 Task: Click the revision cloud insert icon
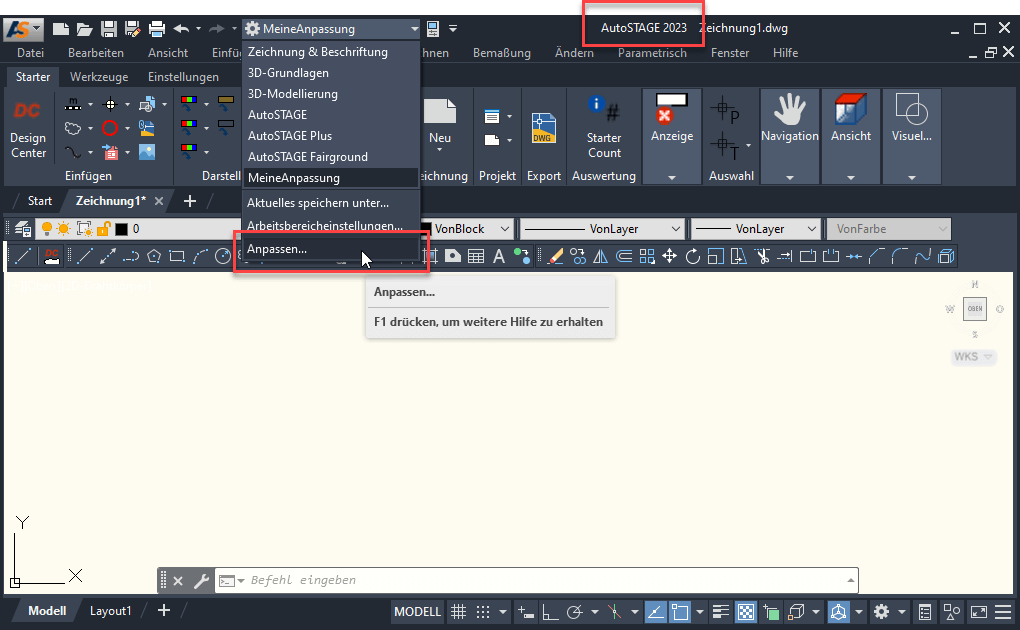[x=73, y=128]
